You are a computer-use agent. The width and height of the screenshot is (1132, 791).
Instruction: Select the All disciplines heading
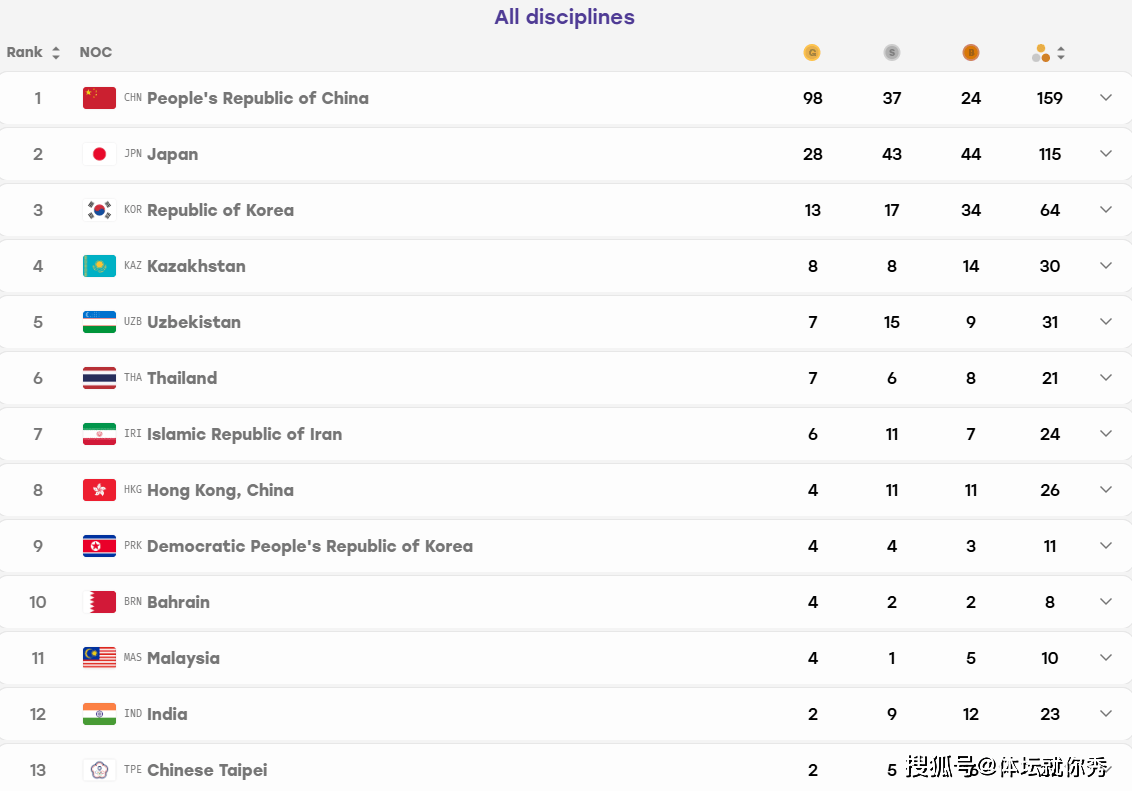tap(565, 17)
